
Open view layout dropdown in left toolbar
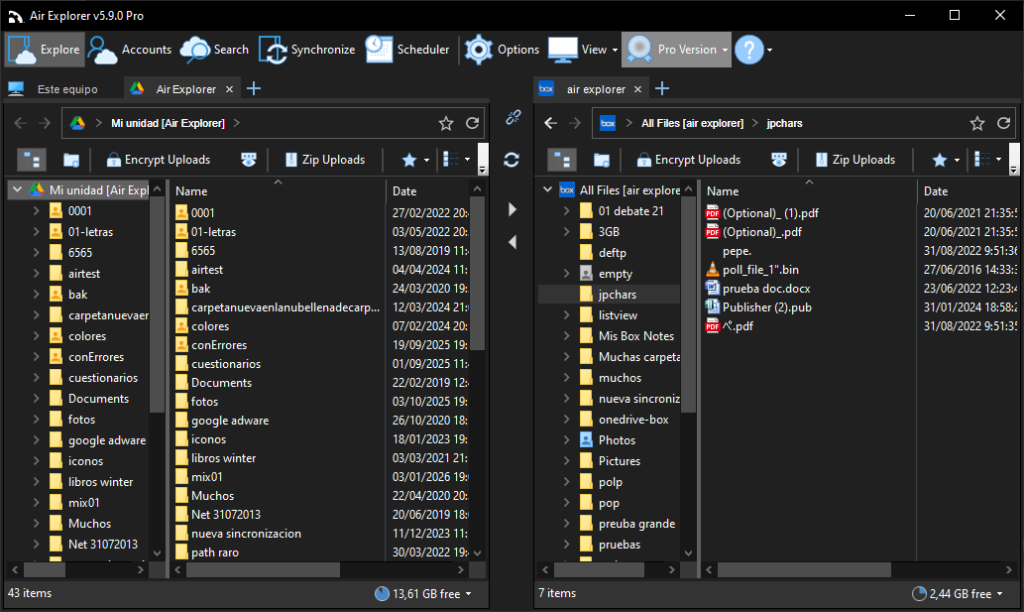(456, 159)
